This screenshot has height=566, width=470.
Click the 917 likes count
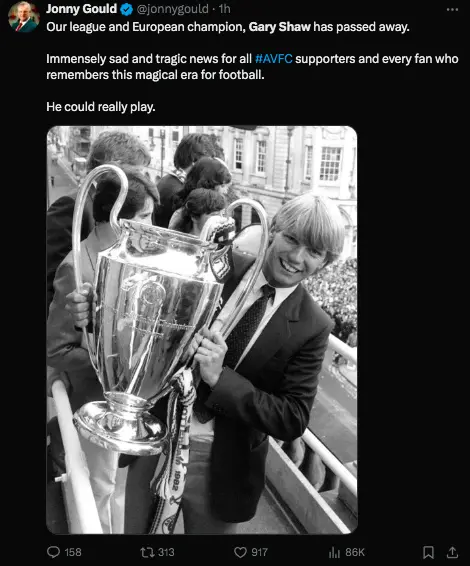coord(259,552)
